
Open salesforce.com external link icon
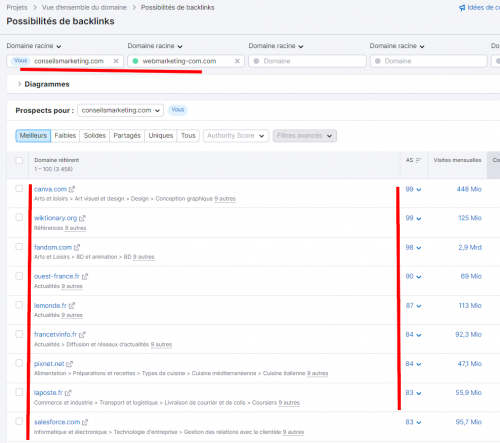(x=85, y=422)
